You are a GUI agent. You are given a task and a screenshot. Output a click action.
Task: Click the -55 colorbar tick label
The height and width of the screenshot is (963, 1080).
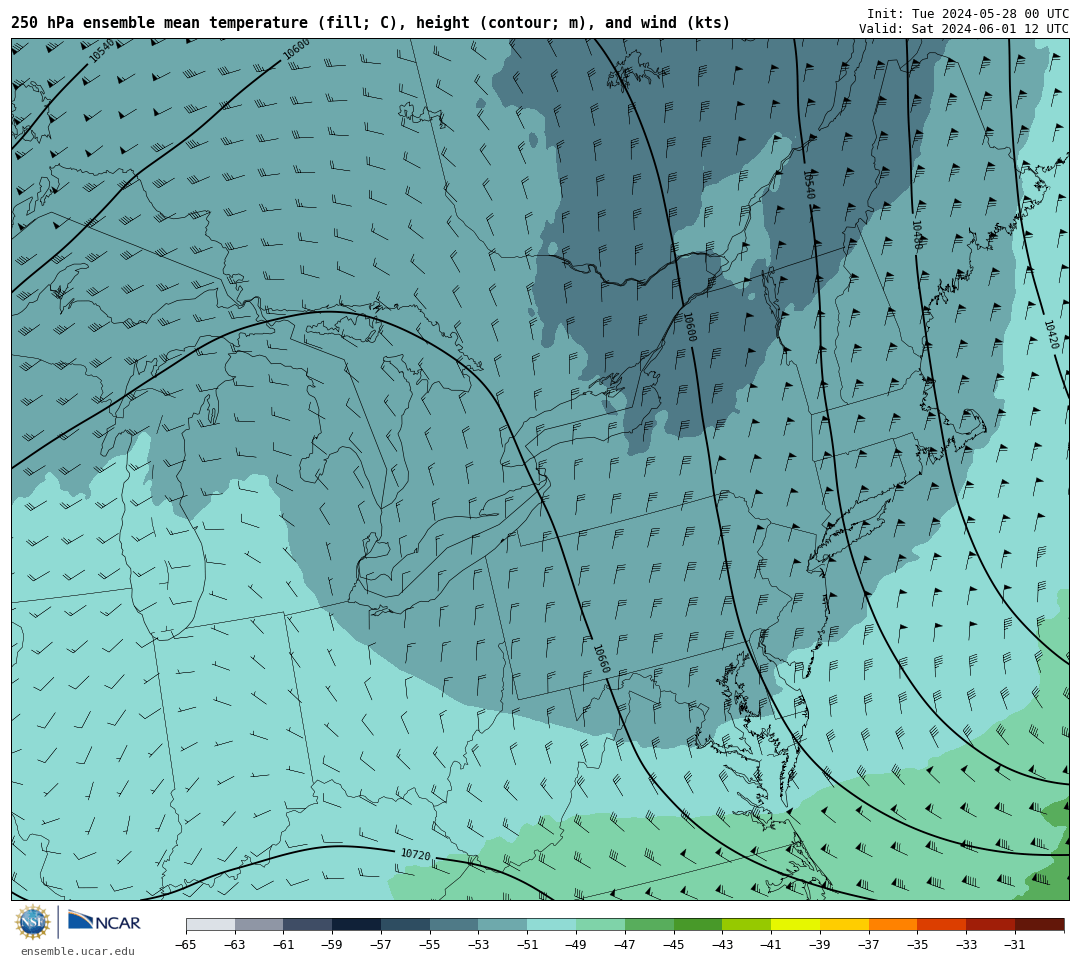429,945
